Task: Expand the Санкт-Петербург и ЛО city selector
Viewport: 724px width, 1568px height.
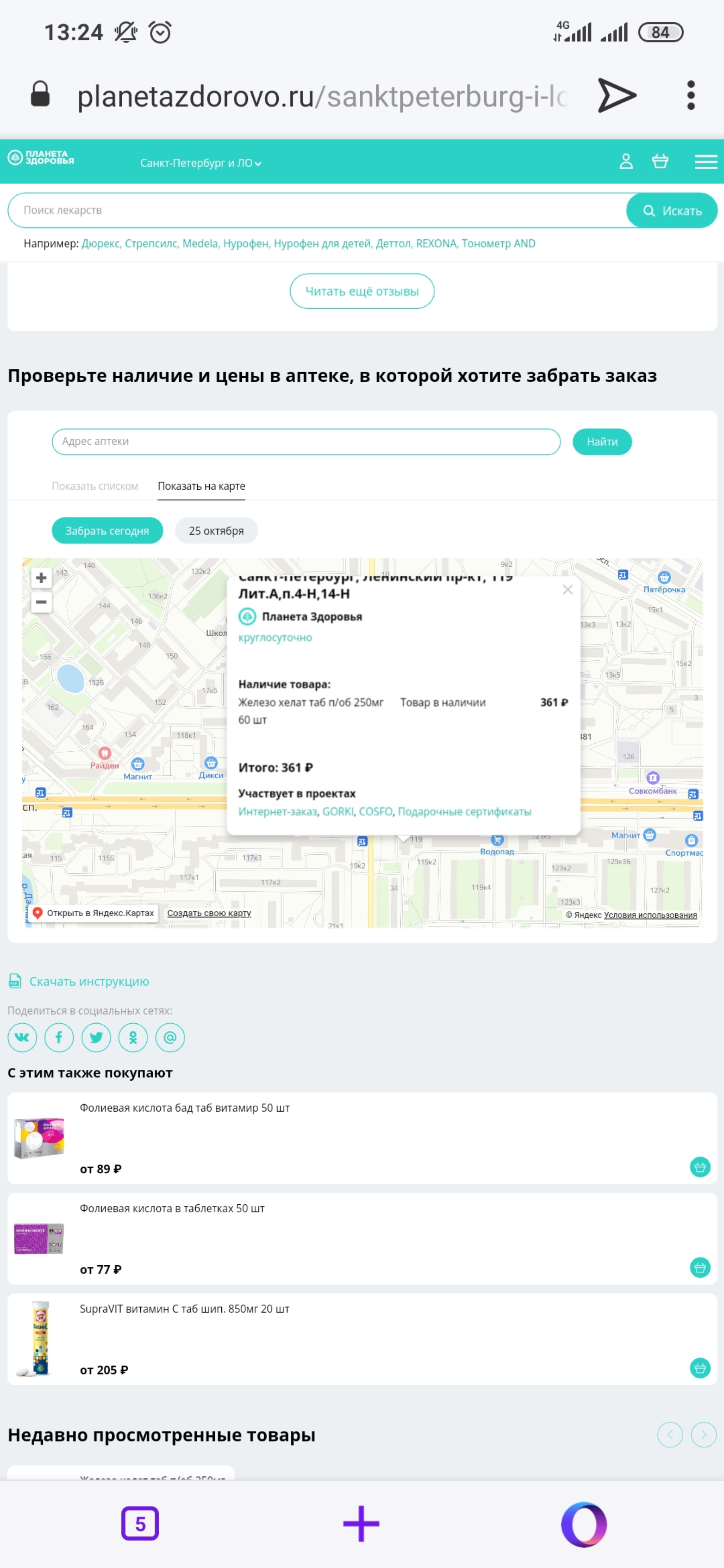Action: coord(200,163)
